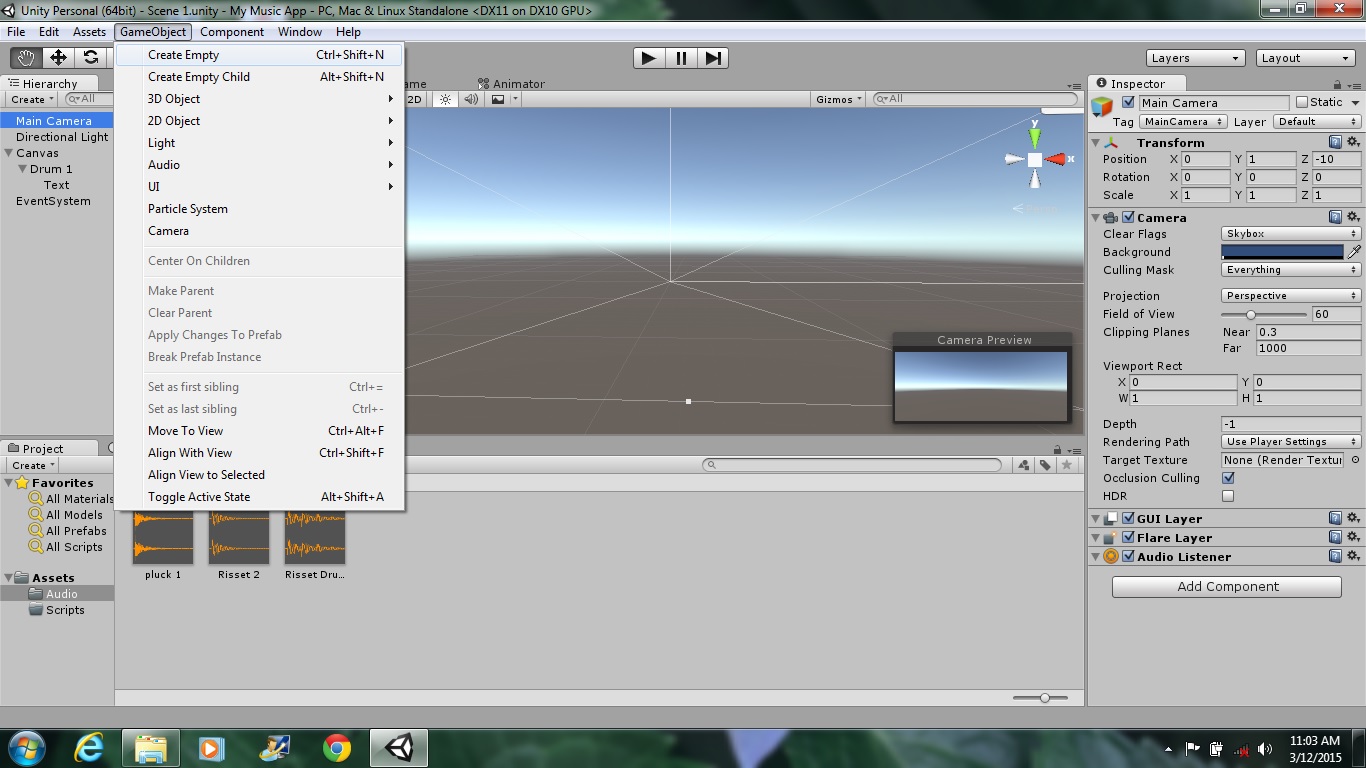Open GameObject icon picker cube
The image size is (1366, 768).
point(1102,106)
